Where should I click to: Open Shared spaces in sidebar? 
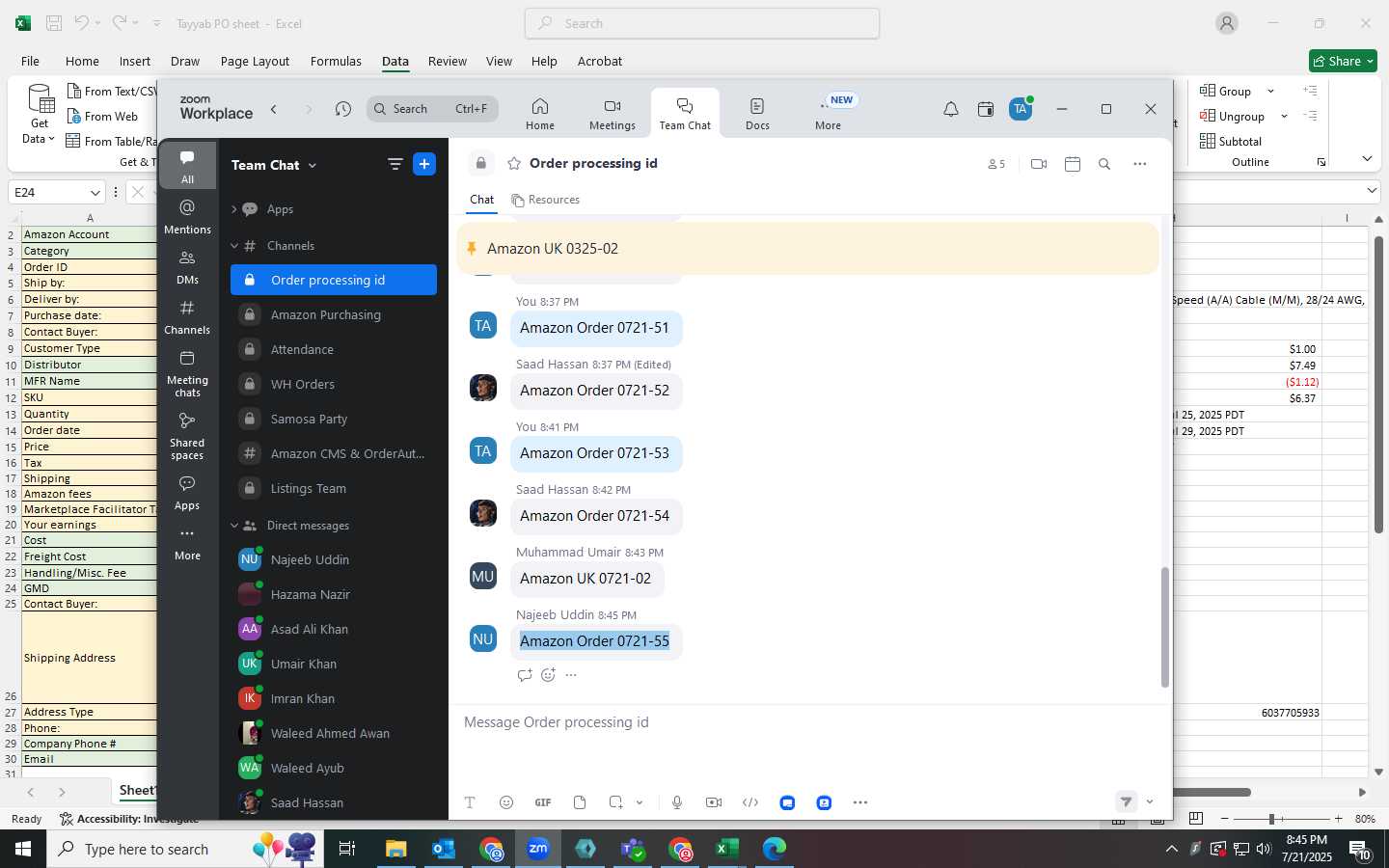point(187,436)
